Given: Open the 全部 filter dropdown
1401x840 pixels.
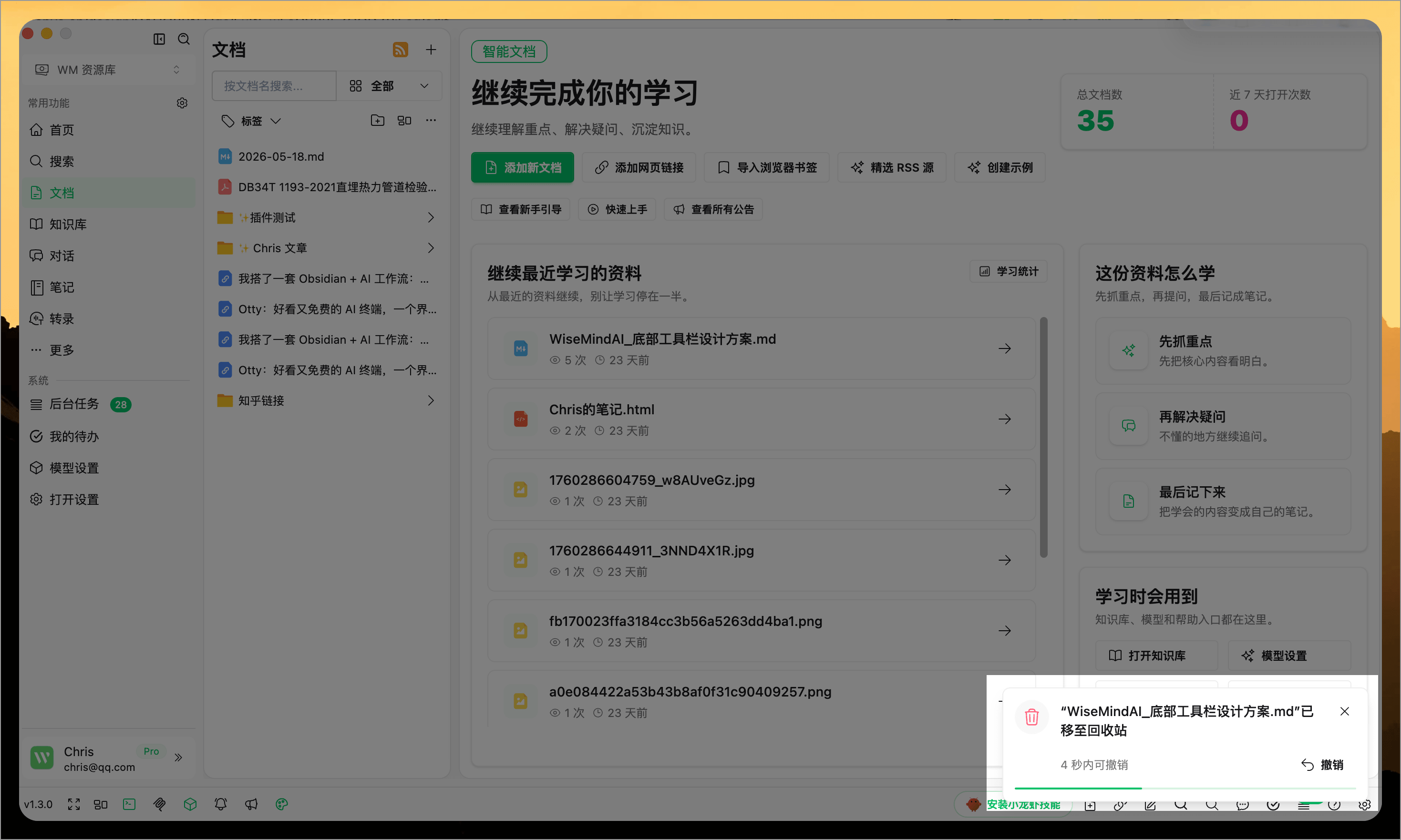Looking at the screenshot, I should (390, 86).
